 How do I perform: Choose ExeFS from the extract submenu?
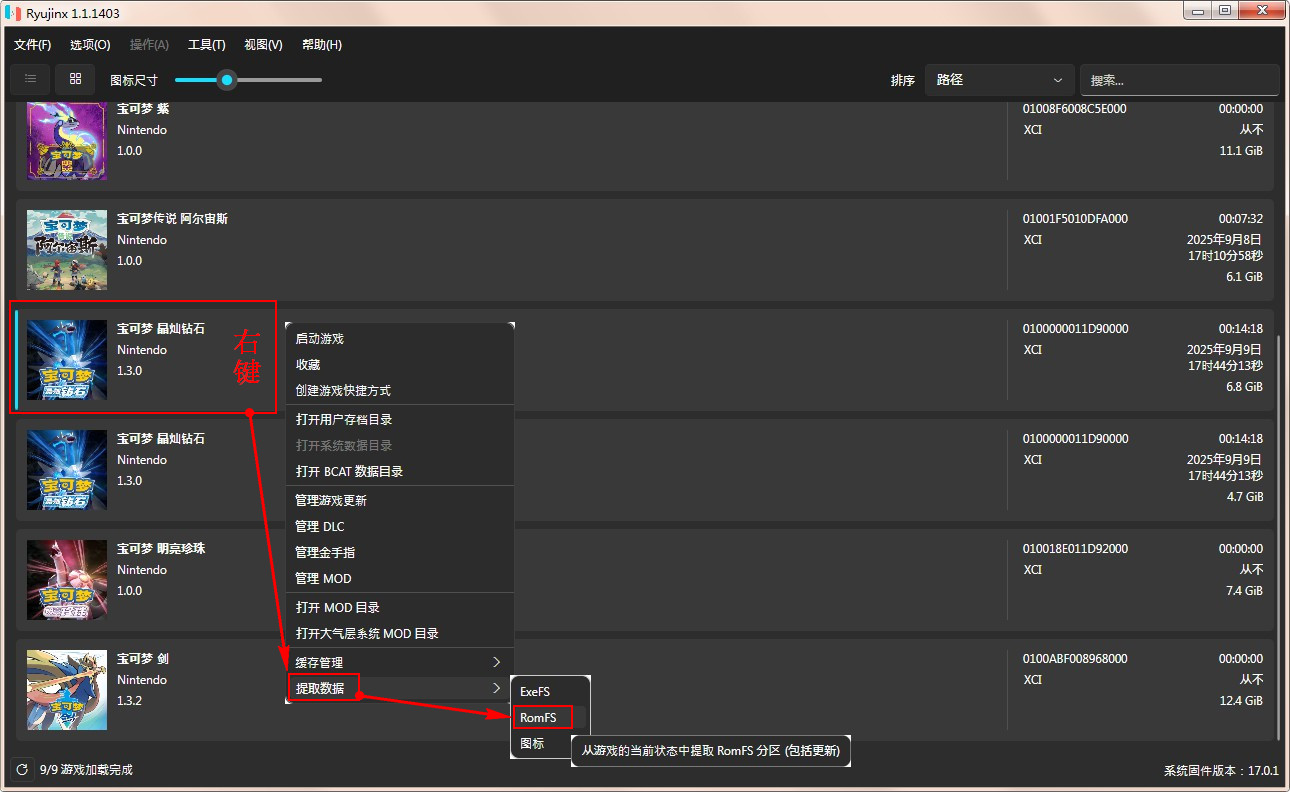550,692
